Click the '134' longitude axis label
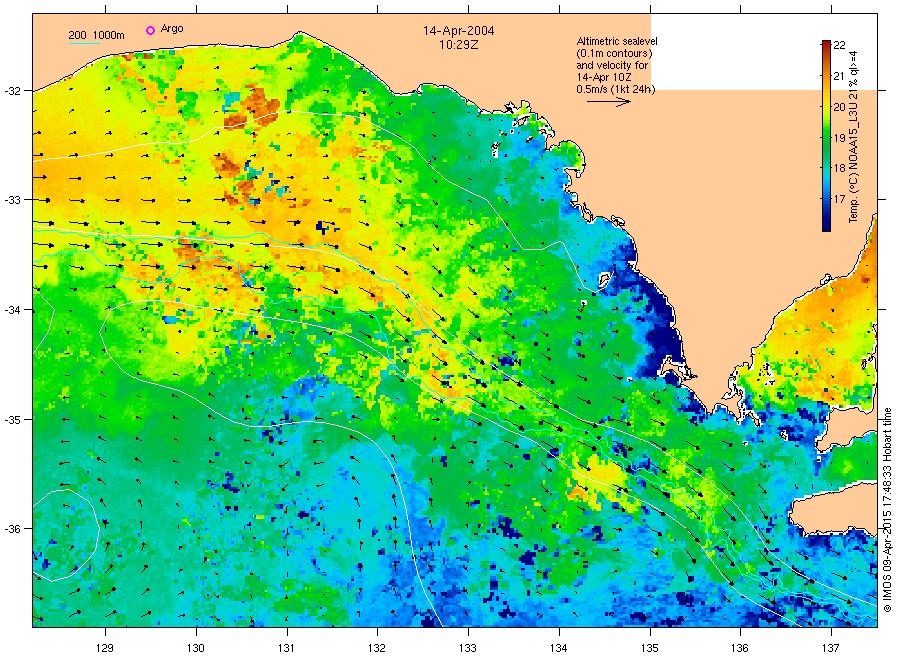This screenshot has width=900, height=660. click(558, 649)
